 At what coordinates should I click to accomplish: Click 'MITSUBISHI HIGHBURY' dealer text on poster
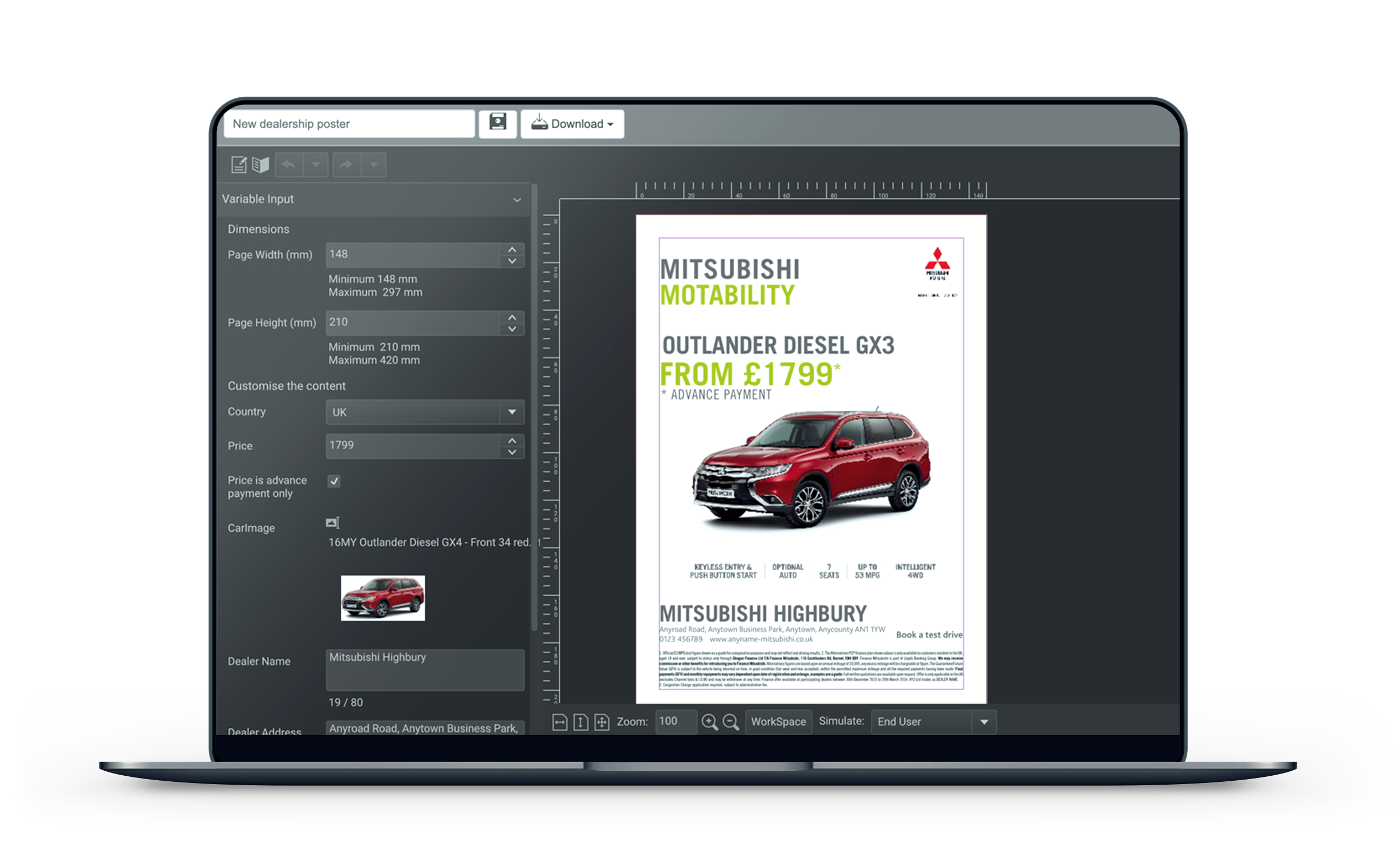pos(763,613)
